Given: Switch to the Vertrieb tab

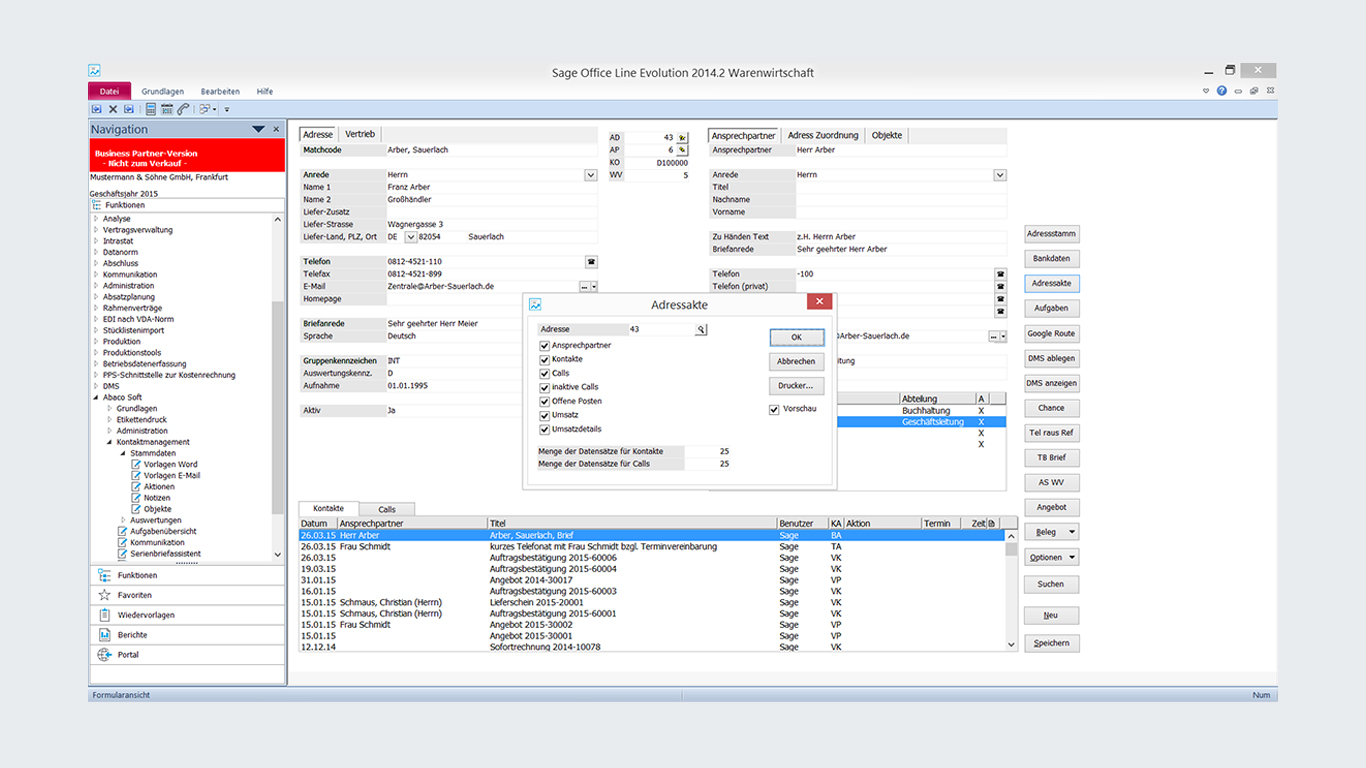Looking at the screenshot, I should (360, 135).
